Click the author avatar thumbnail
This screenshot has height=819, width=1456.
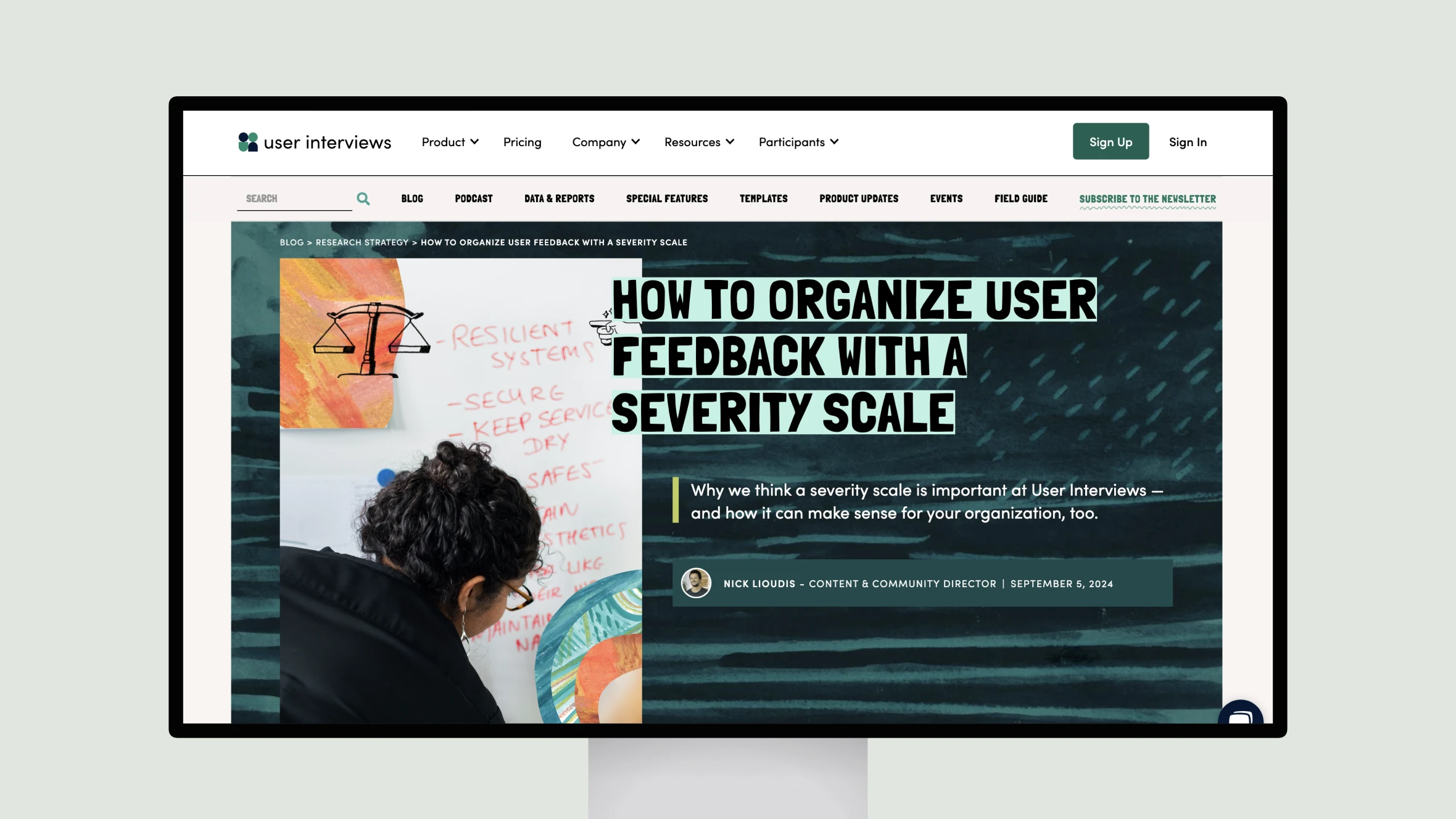tap(696, 584)
